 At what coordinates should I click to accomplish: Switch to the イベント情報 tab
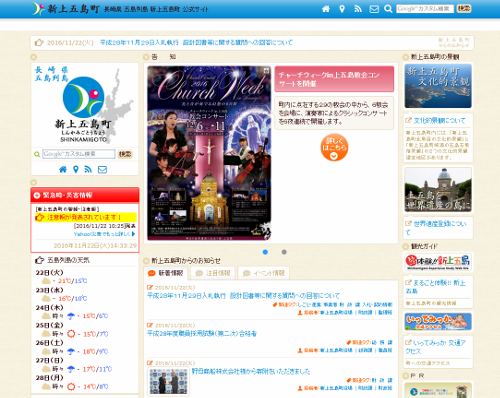click(264, 273)
